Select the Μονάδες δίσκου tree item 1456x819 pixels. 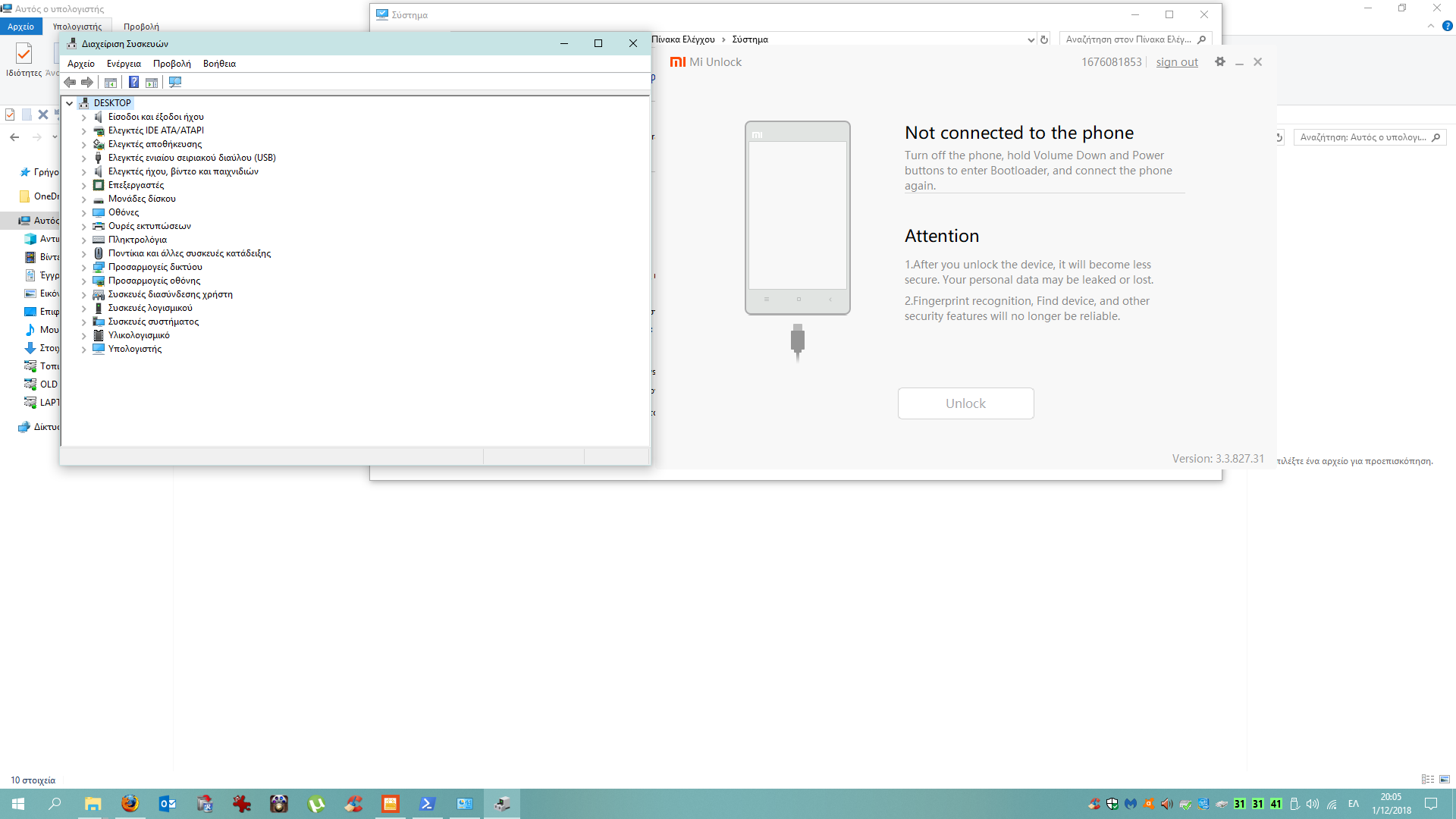pos(142,199)
